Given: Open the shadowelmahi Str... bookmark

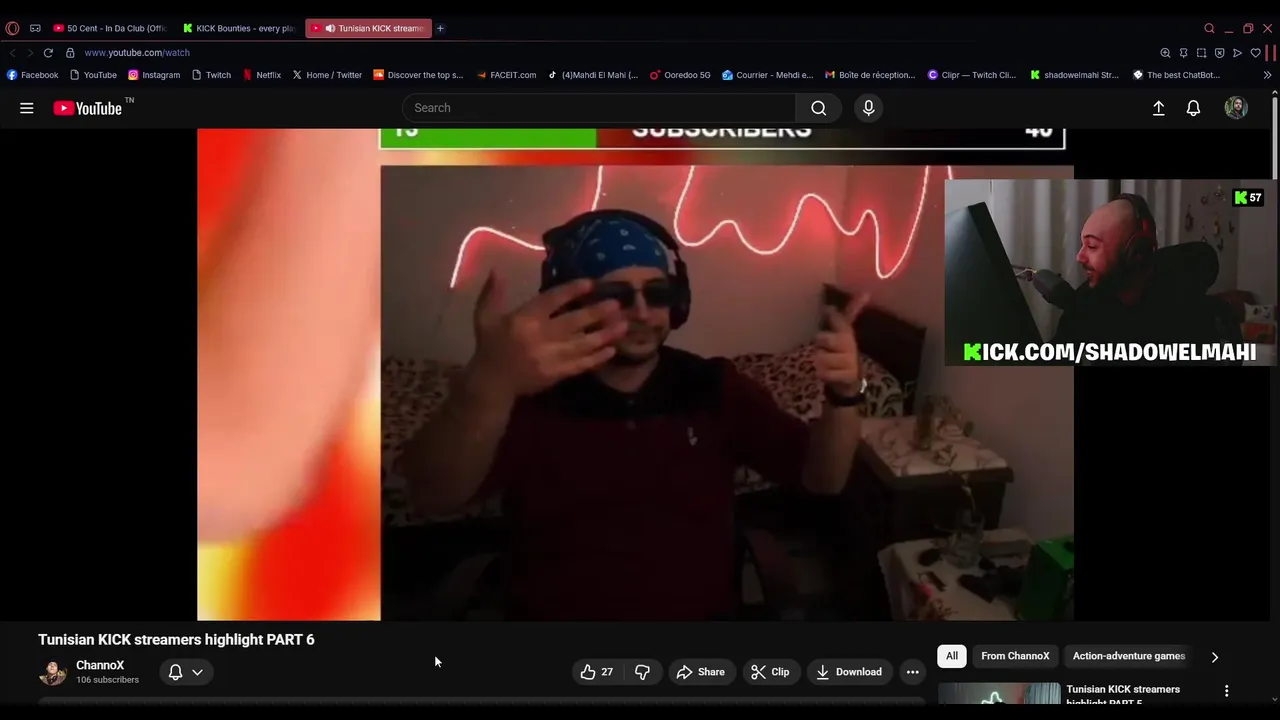Looking at the screenshot, I should pyautogui.click(x=1075, y=75).
